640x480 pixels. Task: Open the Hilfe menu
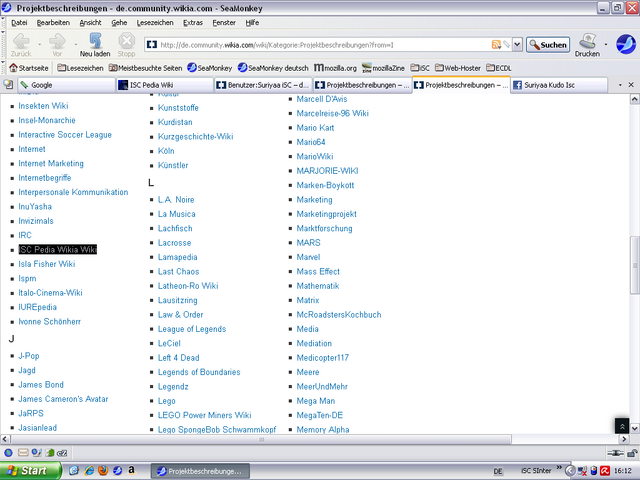252,22
